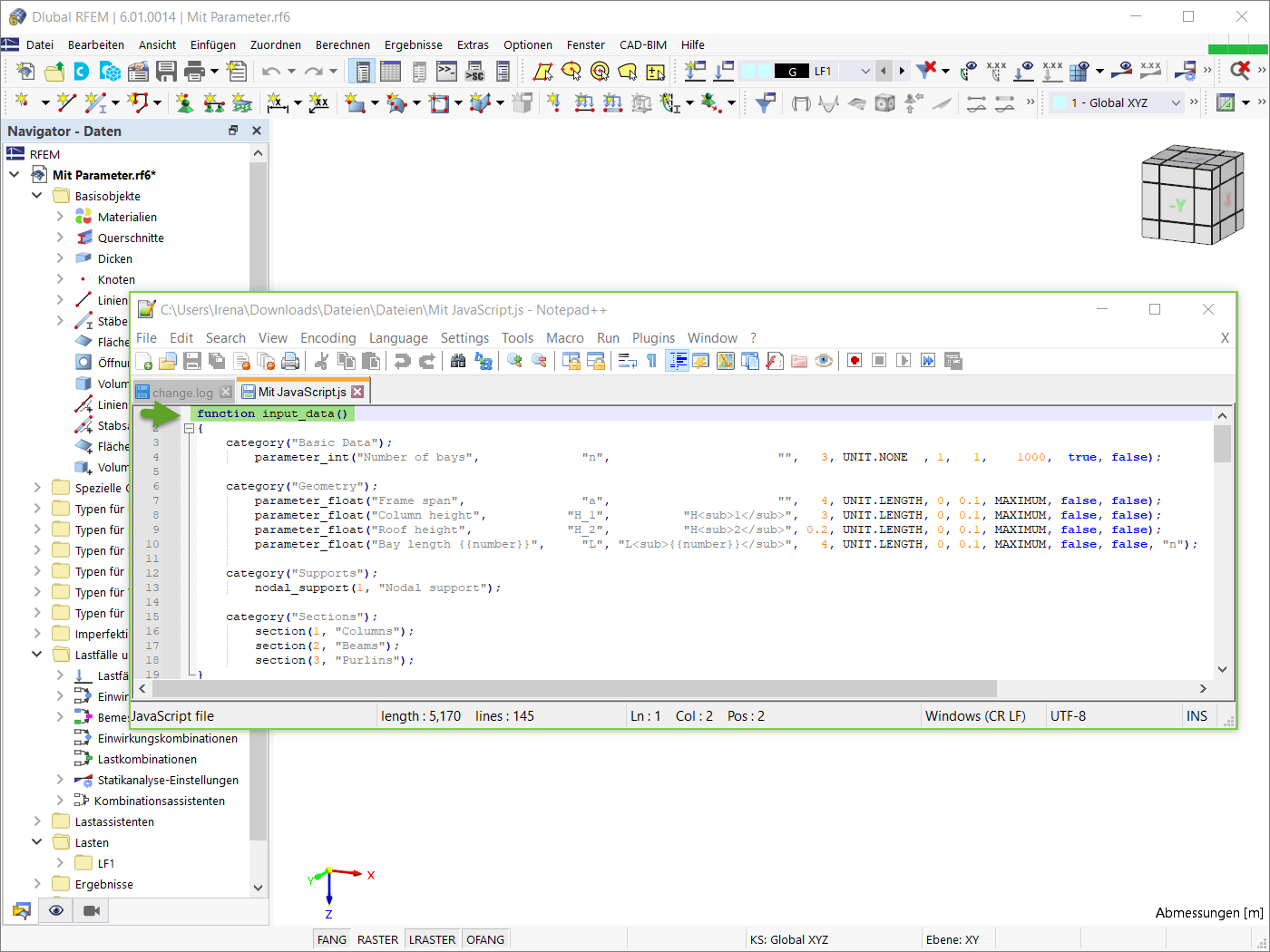Switch to the change.log tab
Image resolution: width=1270 pixels, height=952 pixels.
[182, 392]
